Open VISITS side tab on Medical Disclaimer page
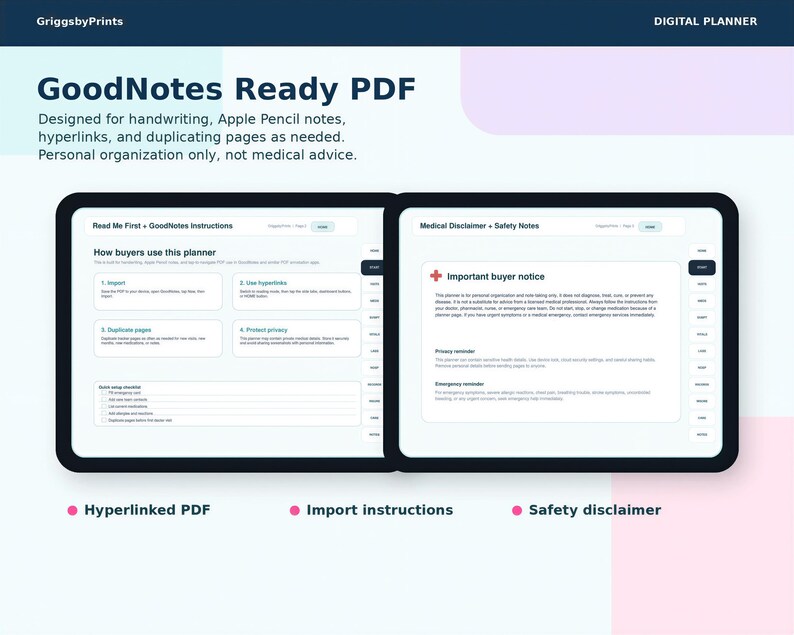 pyautogui.click(x=702, y=284)
